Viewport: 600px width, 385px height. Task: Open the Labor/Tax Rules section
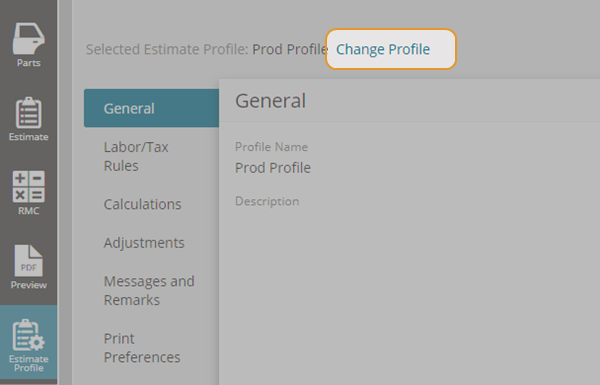click(x=136, y=157)
